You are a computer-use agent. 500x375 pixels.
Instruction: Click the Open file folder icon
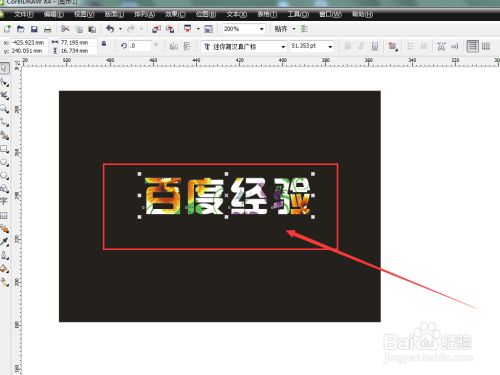[x=21, y=29]
